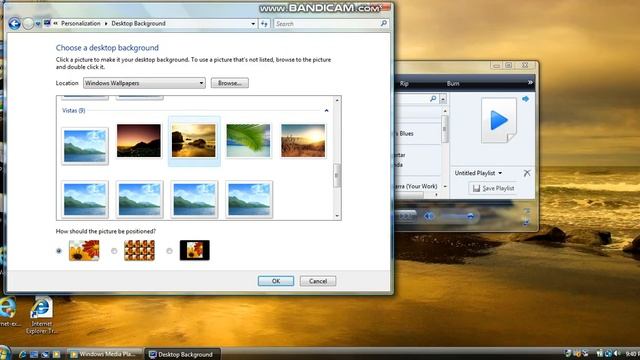Click the blue arrow atop the playlist pane
The height and width of the screenshot is (360, 640).
click(x=525, y=99)
